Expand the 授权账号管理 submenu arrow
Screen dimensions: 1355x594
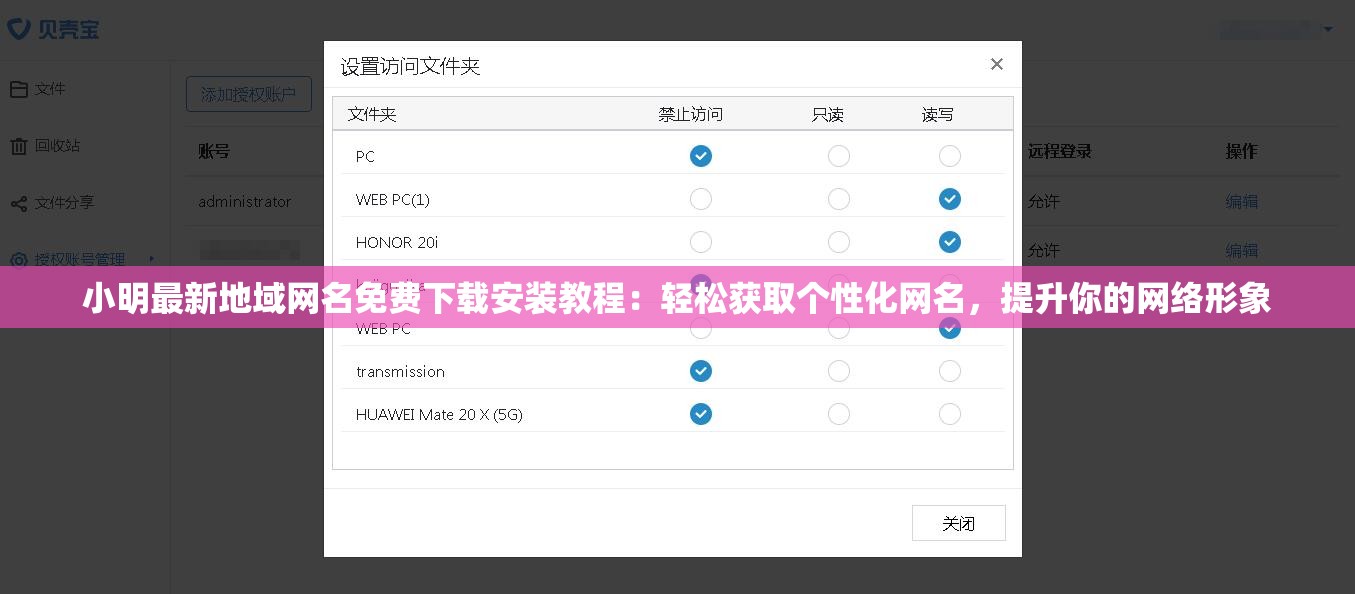[152, 259]
